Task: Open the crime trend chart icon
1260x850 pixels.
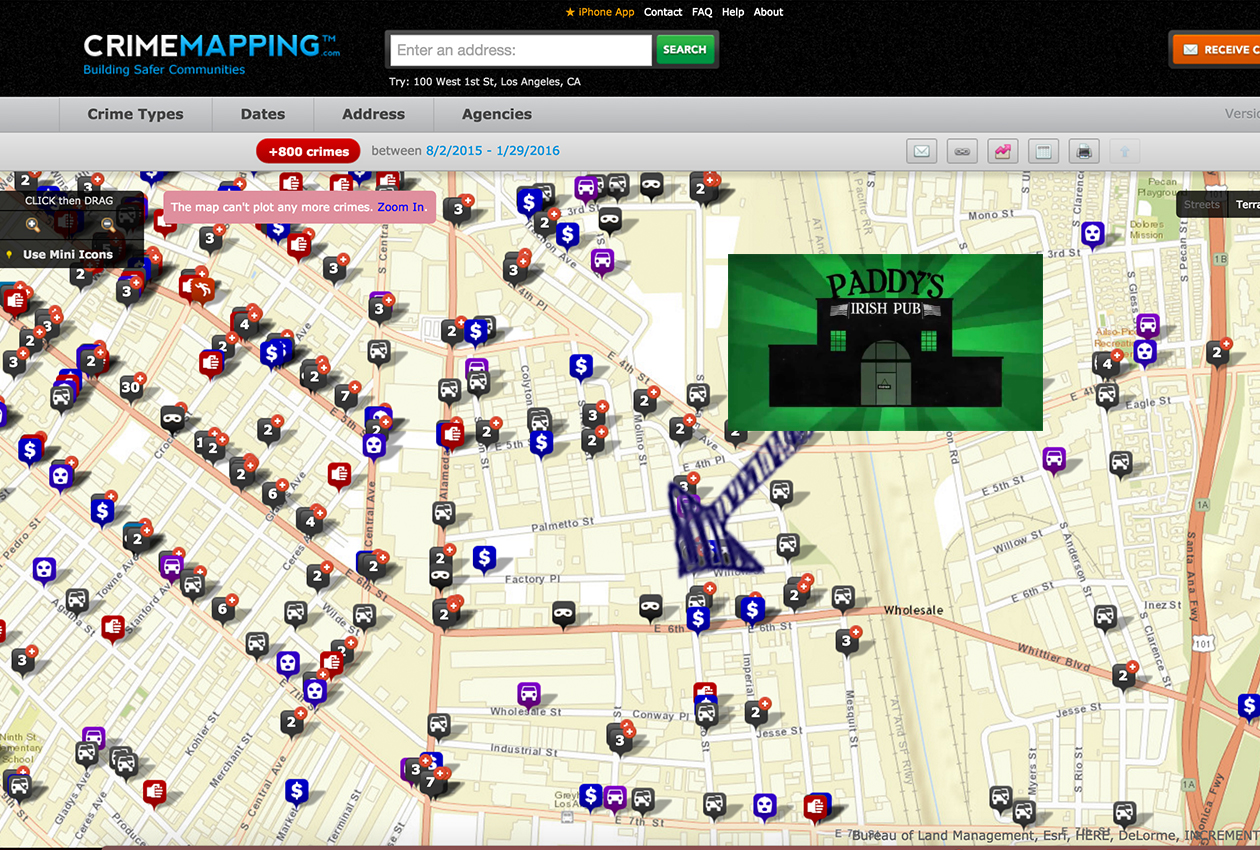Action: [x=1003, y=152]
